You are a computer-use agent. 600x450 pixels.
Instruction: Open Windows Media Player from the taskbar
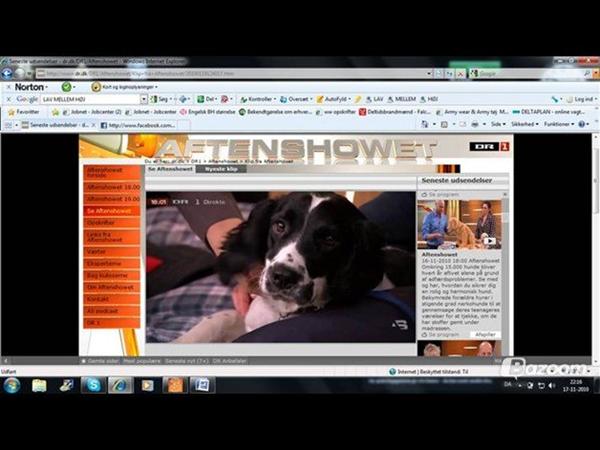point(147,385)
